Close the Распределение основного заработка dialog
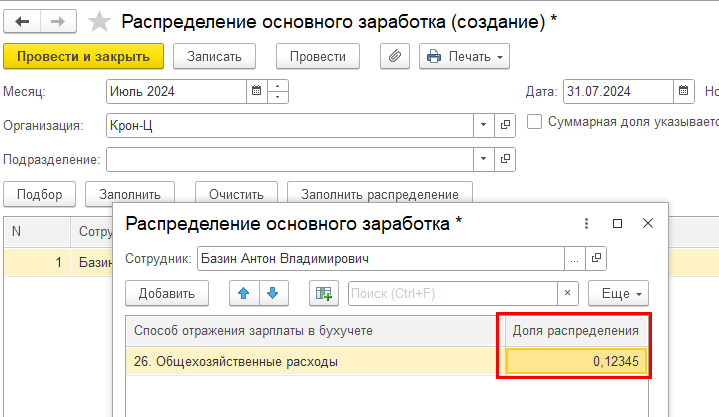This screenshot has height=417, width=719. pos(647,223)
